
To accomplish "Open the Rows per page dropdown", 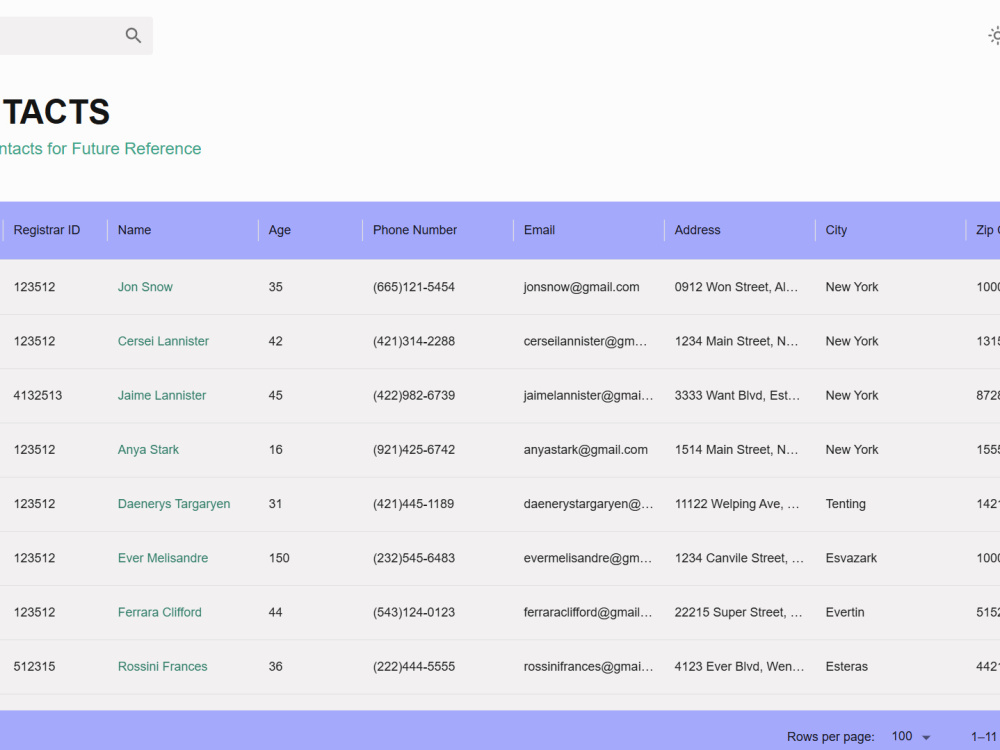I will tap(911, 737).
